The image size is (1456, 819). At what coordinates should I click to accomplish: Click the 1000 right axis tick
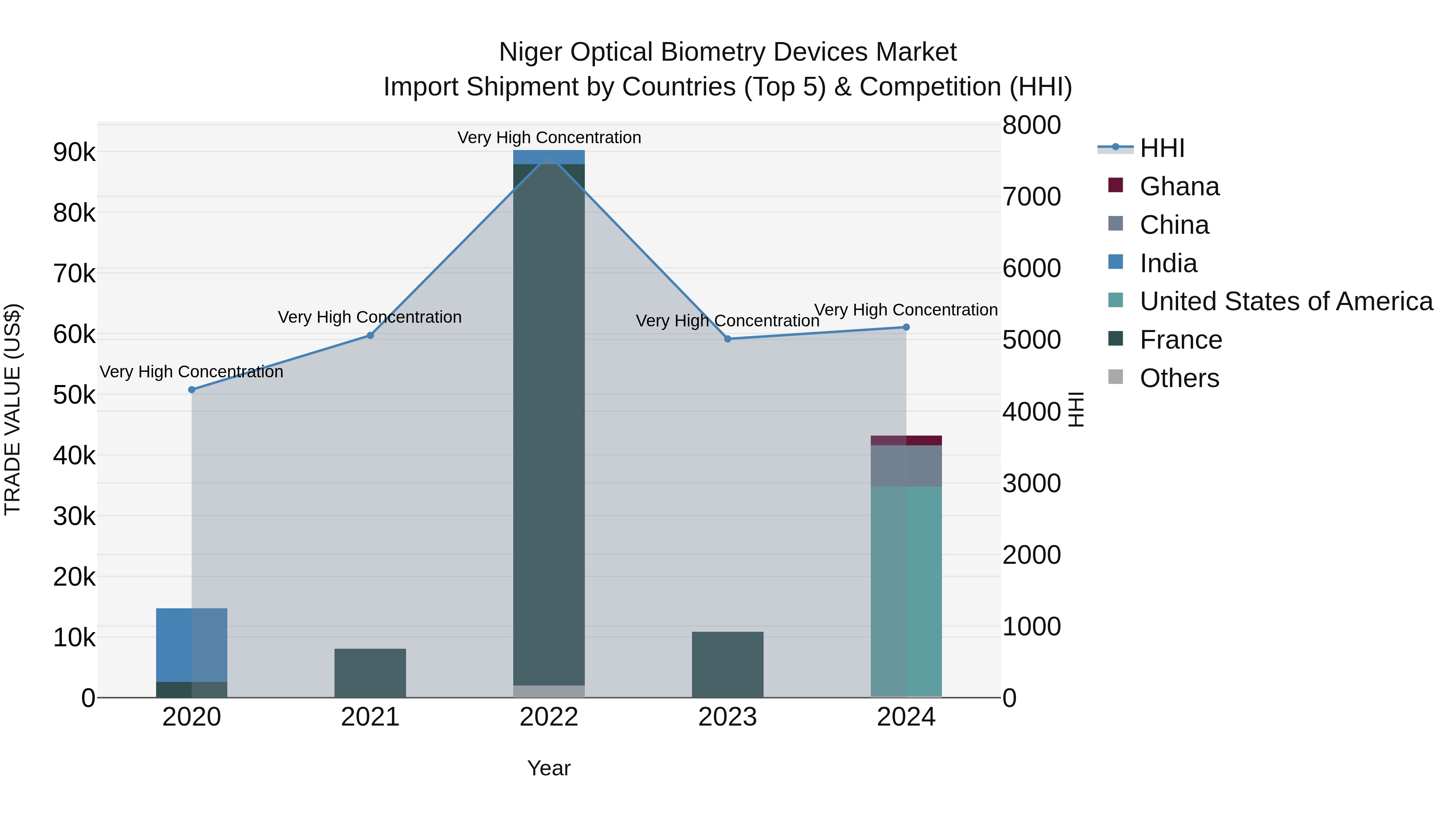(x=1032, y=626)
